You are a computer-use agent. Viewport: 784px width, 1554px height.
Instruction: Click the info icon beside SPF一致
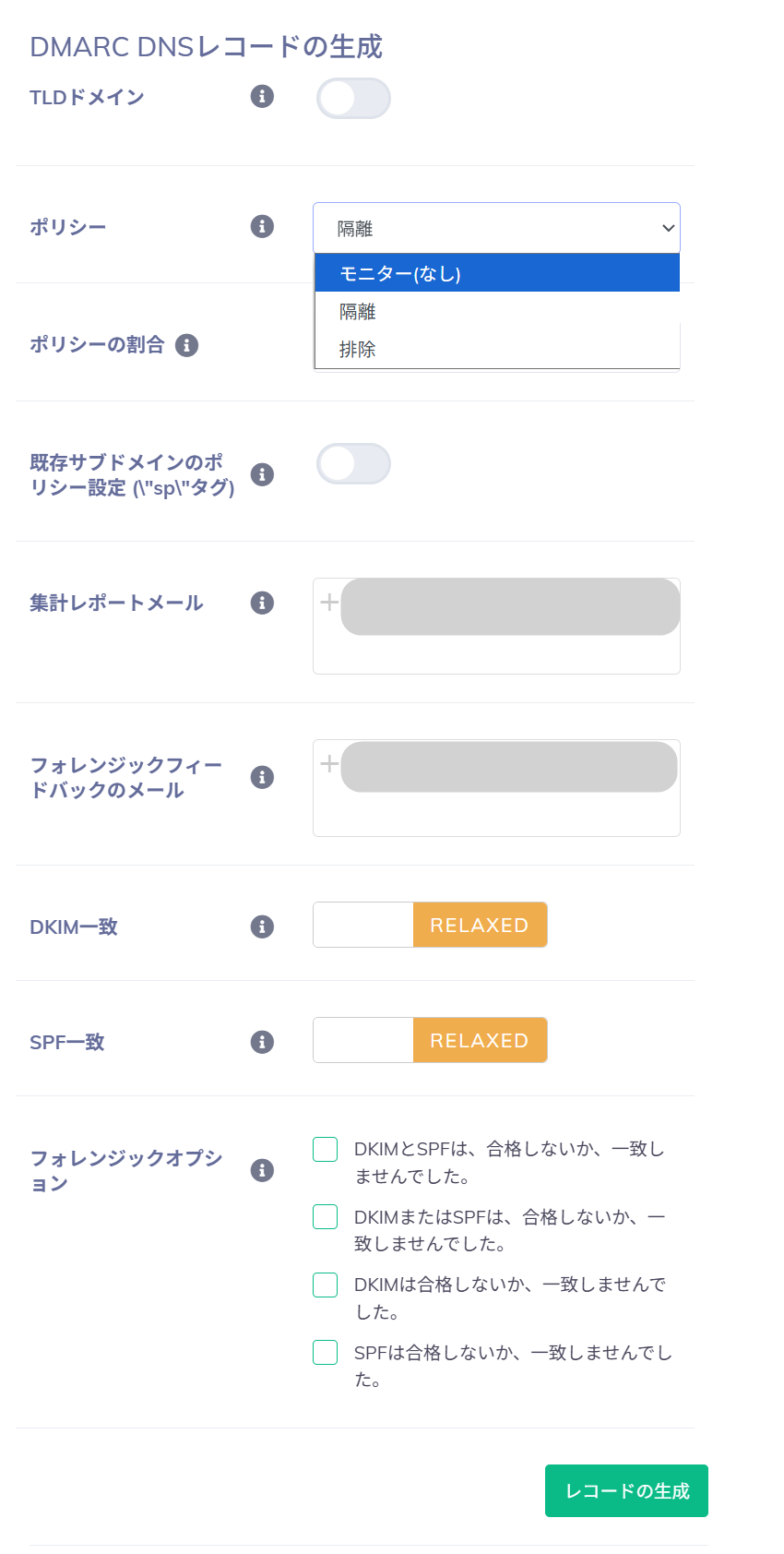click(x=262, y=1042)
